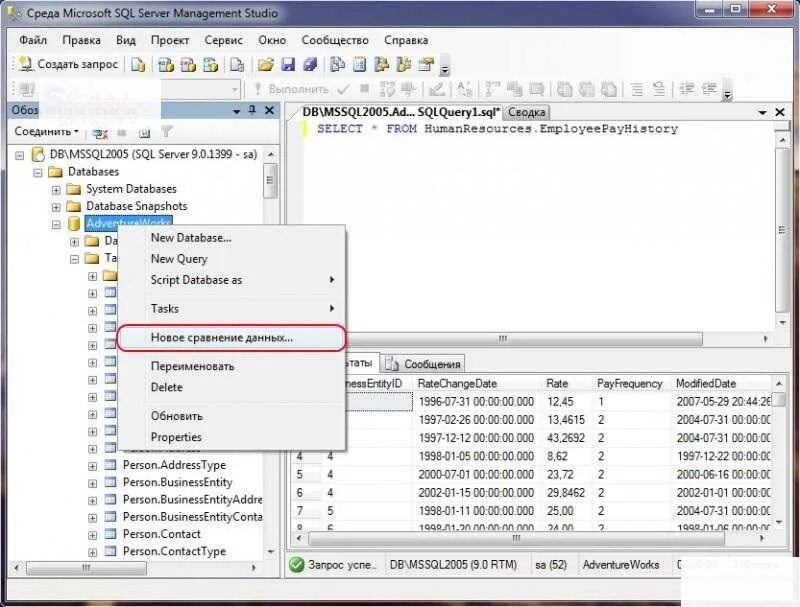Screen dimensions: 800x607
Task: Click Display Estimated Execution Plan icon
Action: (x=387, y=90)
